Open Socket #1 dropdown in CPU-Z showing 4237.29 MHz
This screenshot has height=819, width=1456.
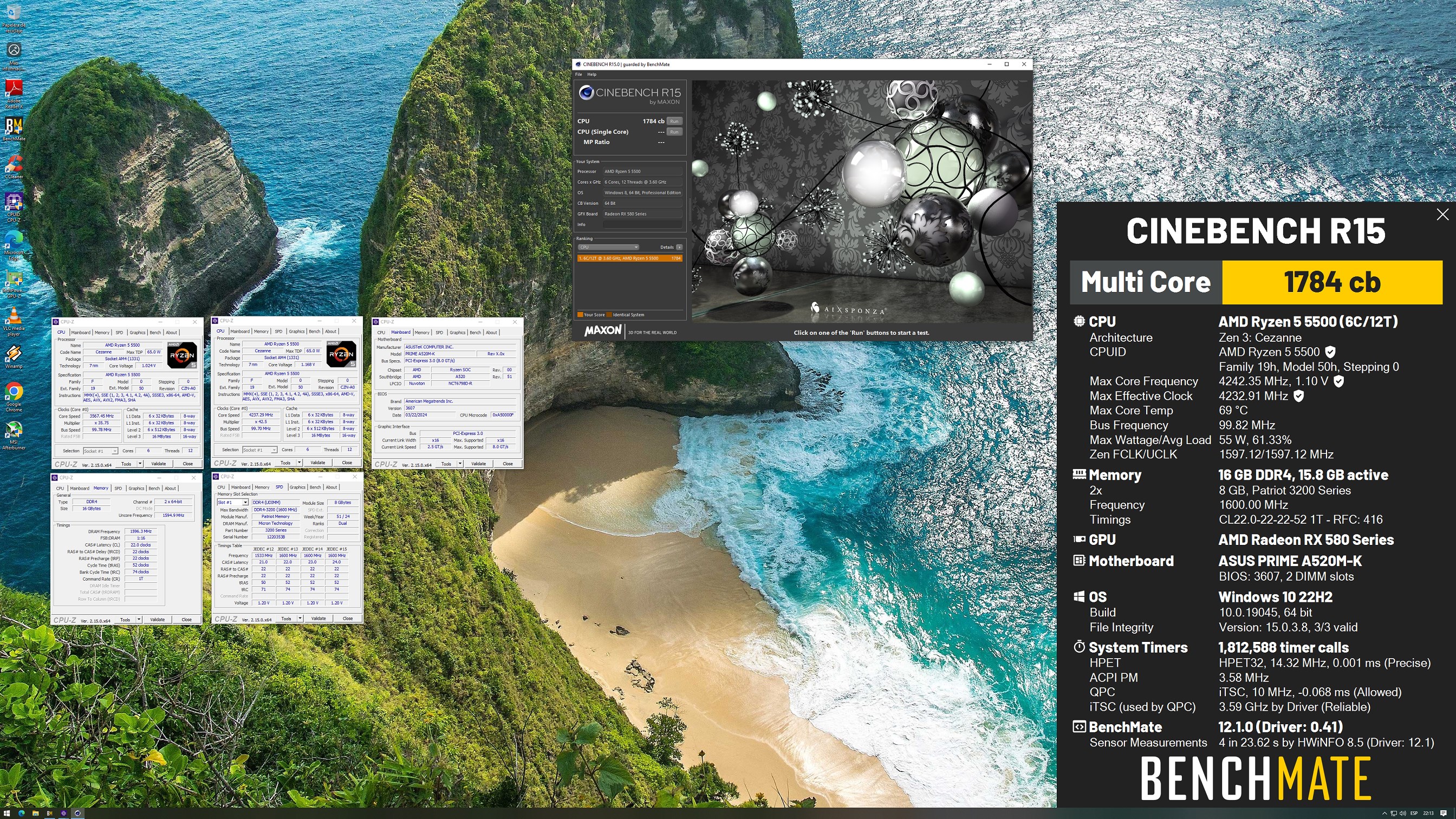(x=259, y=450)
